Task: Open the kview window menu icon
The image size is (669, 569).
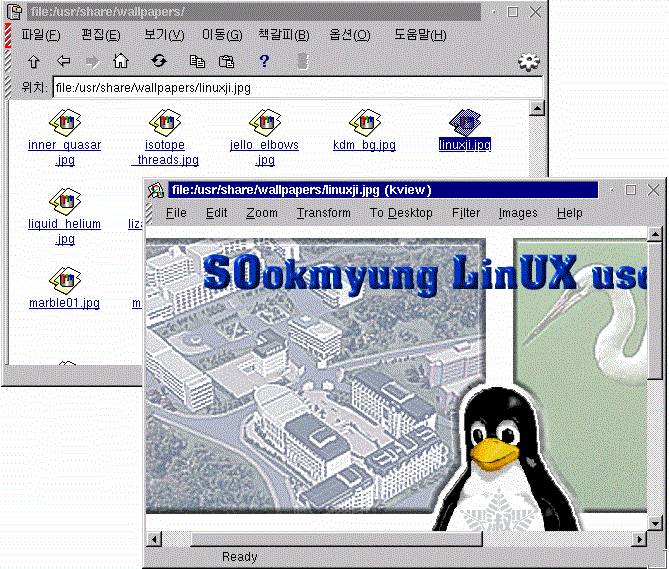Action: click(x=156, y=190)
